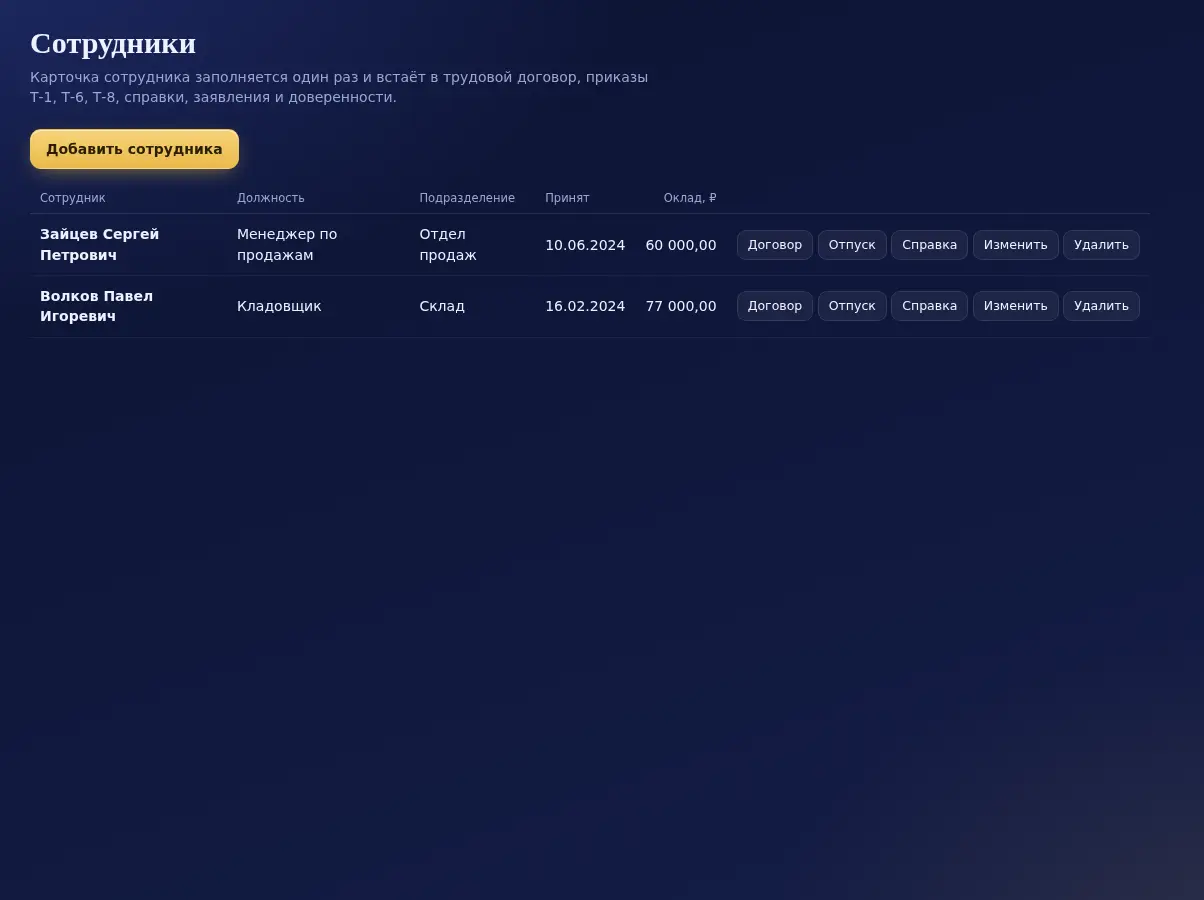Generate Справка for Волков Павел Игоревич
Viewport: 1204px width, 900px height.
point(929,306)
